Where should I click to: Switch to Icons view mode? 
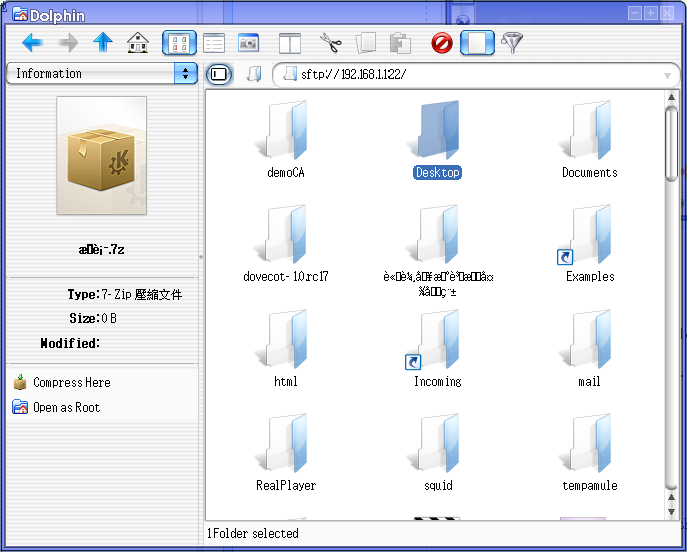(179, 43)
